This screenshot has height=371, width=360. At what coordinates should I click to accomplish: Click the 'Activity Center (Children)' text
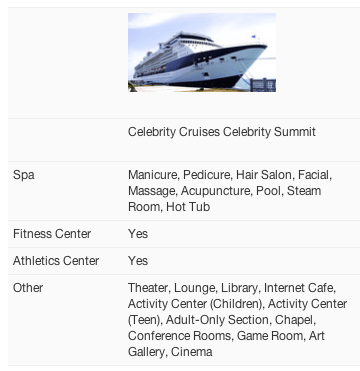click(196, 304)
